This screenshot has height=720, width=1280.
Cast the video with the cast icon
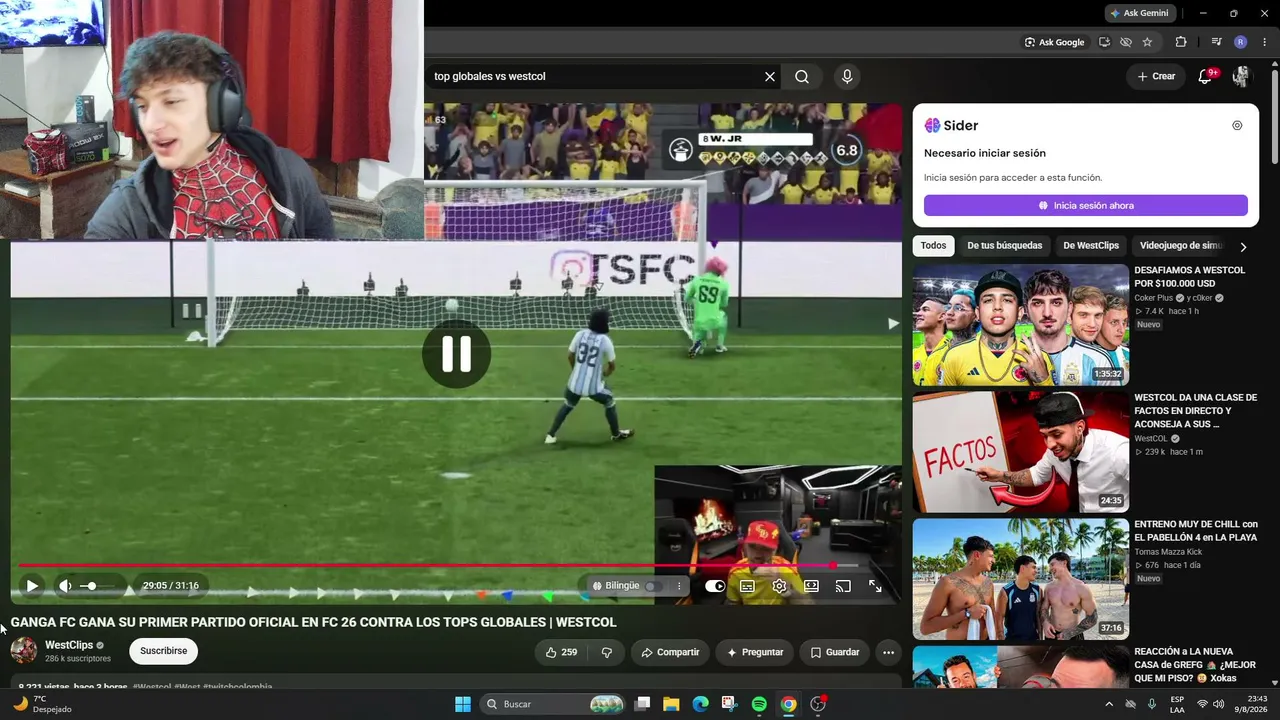tap(843, 586)
